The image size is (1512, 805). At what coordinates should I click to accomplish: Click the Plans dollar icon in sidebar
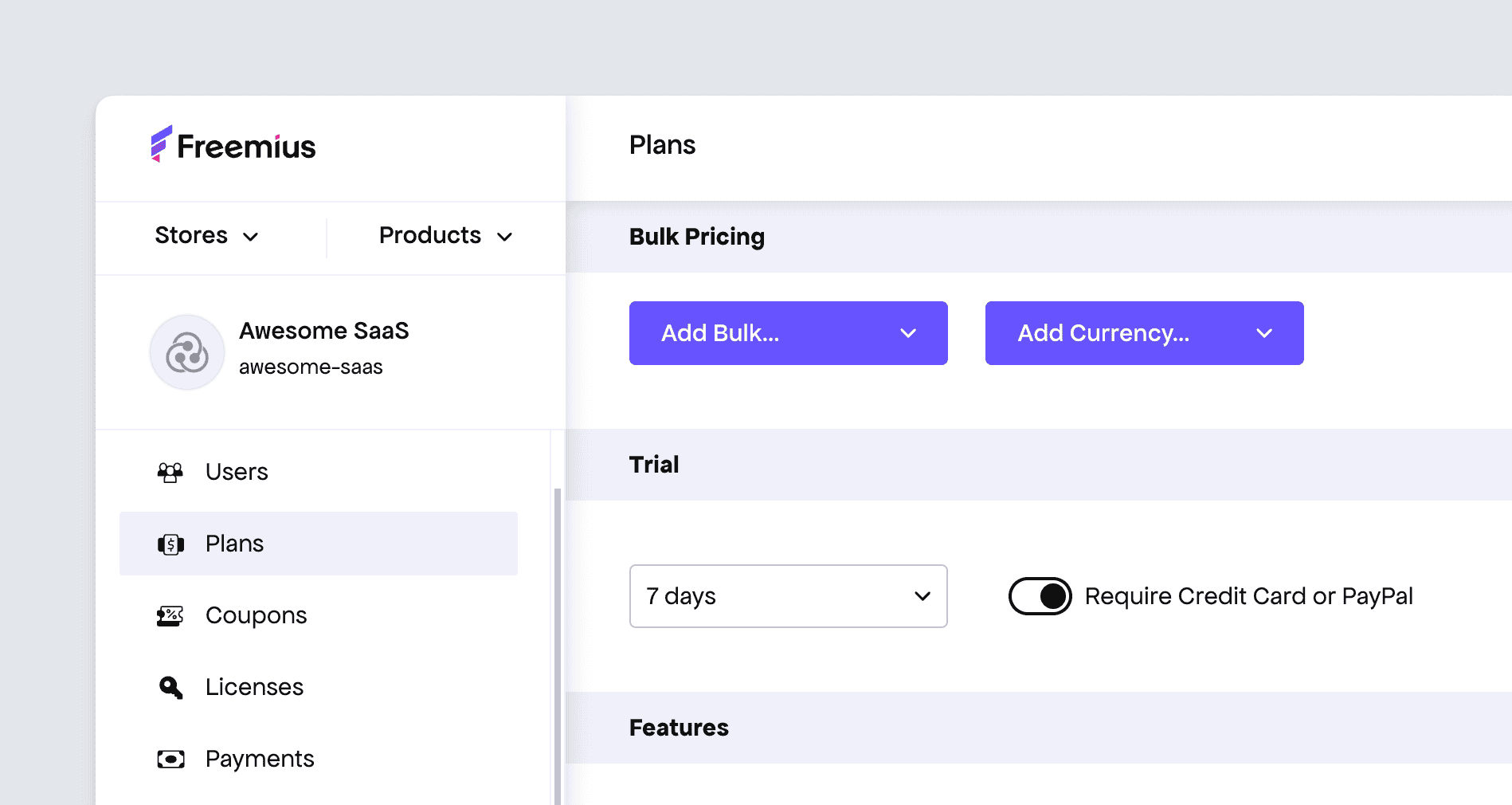coord(170,544)
